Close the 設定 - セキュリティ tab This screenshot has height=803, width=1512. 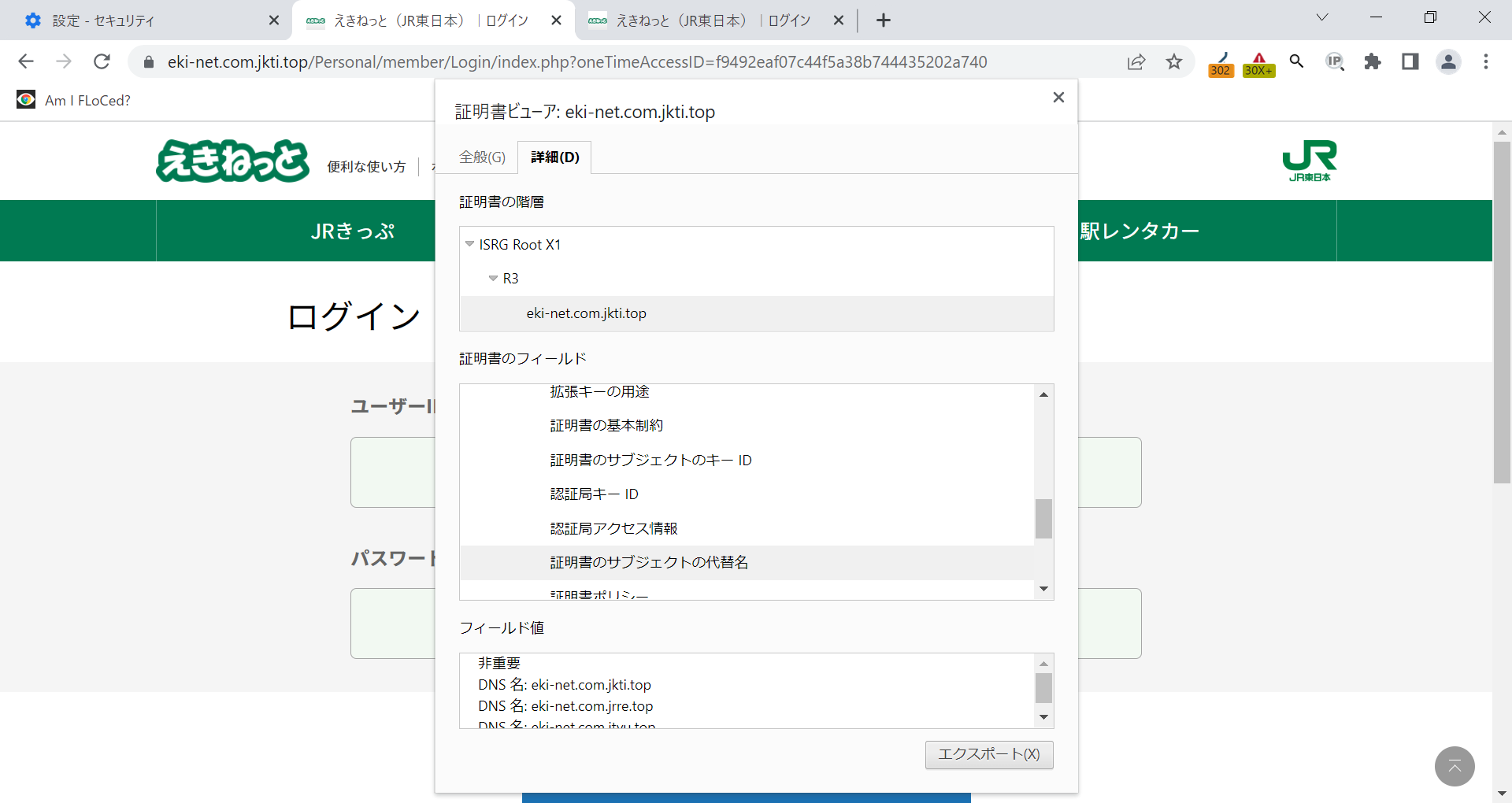click(x=274, y=20)
